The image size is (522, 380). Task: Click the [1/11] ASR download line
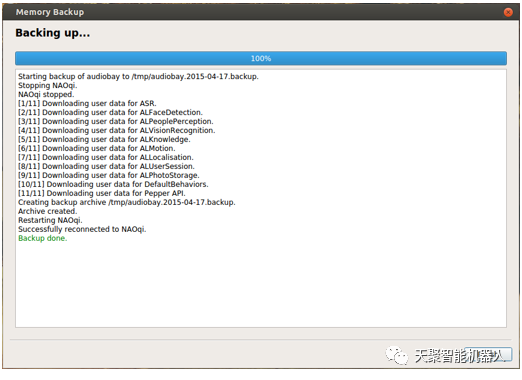(87, 103)
